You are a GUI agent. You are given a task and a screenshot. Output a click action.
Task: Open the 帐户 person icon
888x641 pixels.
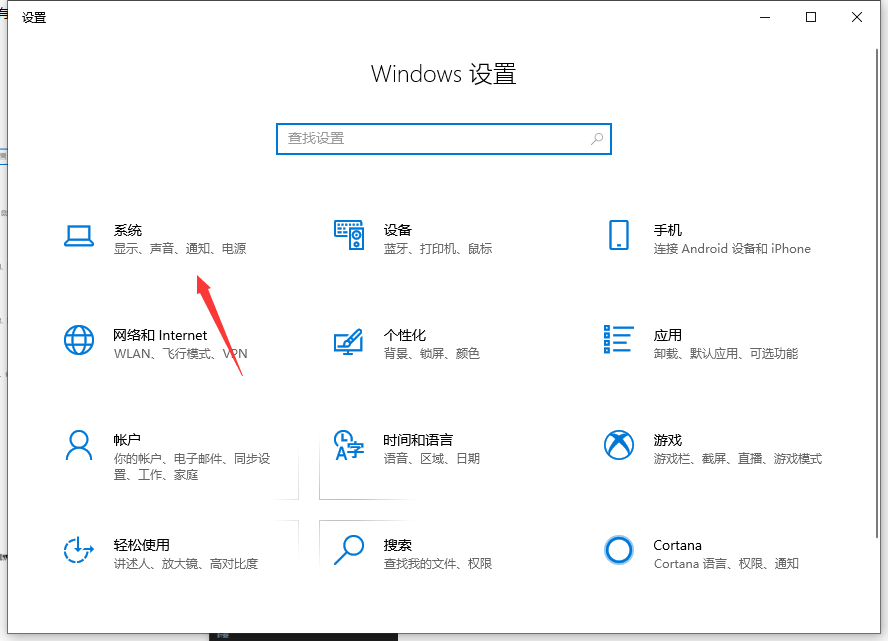coord(79,445)
